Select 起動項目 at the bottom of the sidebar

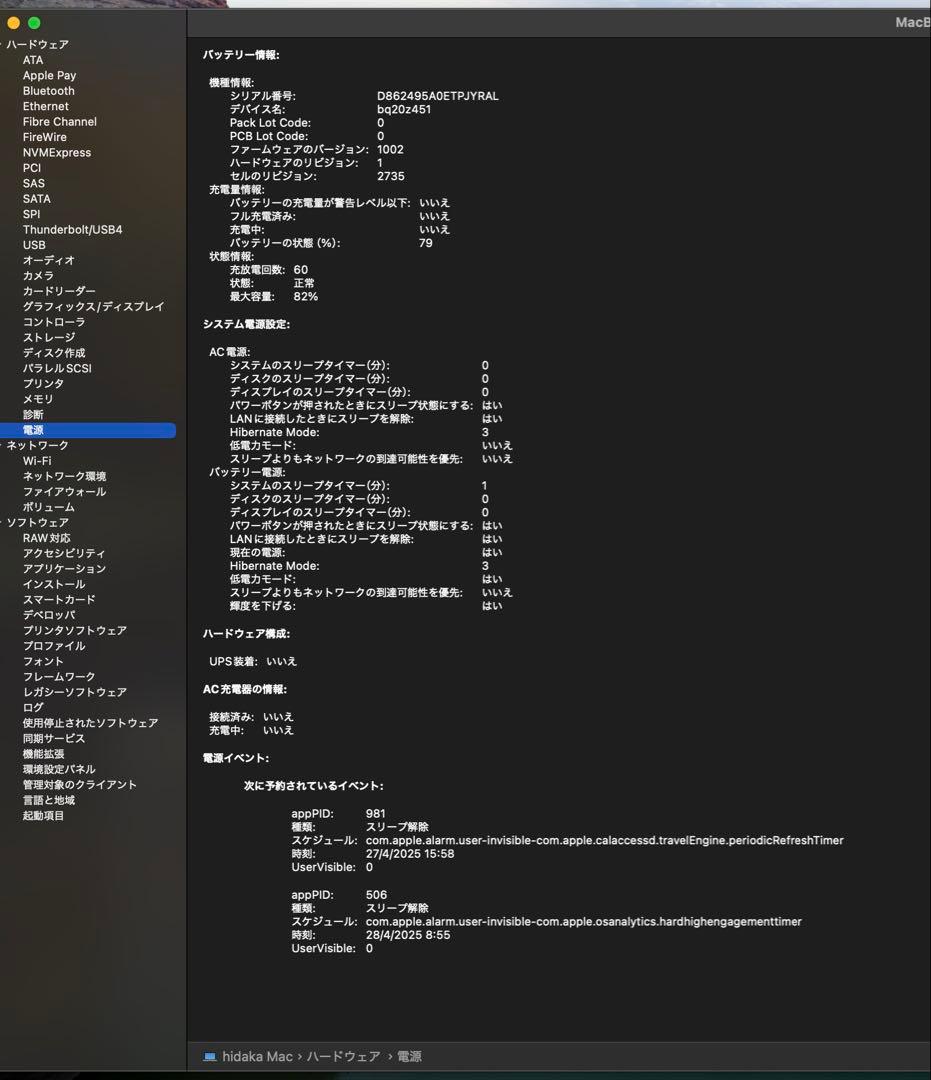point(46,815)
